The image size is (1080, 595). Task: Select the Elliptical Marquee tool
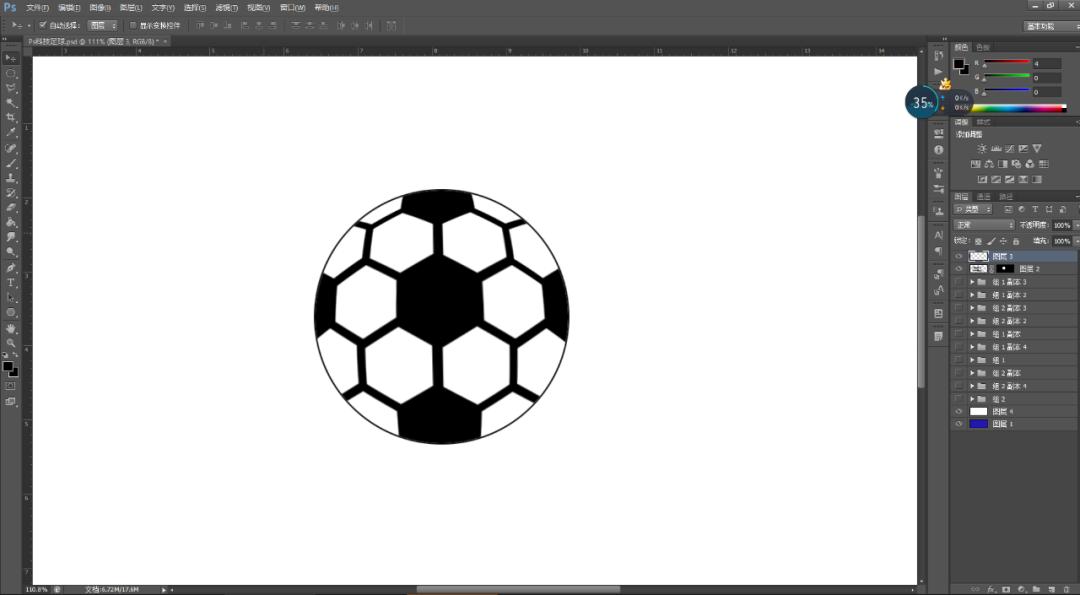point(10,73)
